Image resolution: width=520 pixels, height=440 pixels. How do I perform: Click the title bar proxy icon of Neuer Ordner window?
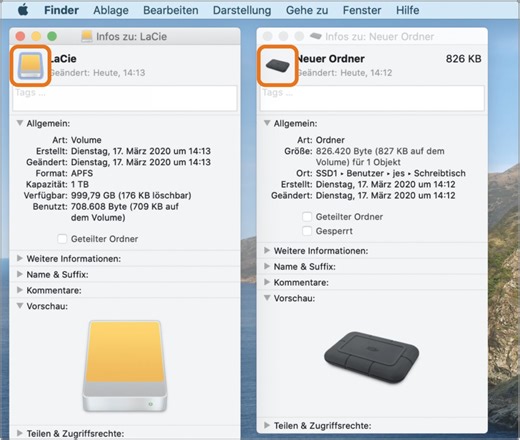[x=315, y=36]
